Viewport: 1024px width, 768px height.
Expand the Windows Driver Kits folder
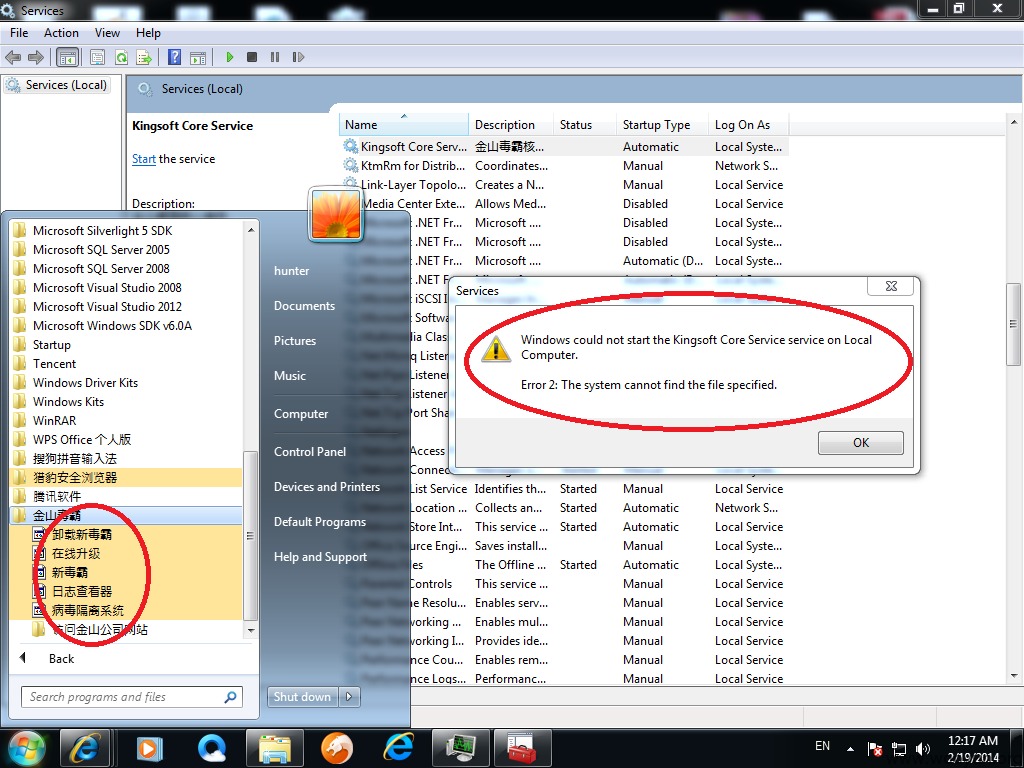point(127,383)
